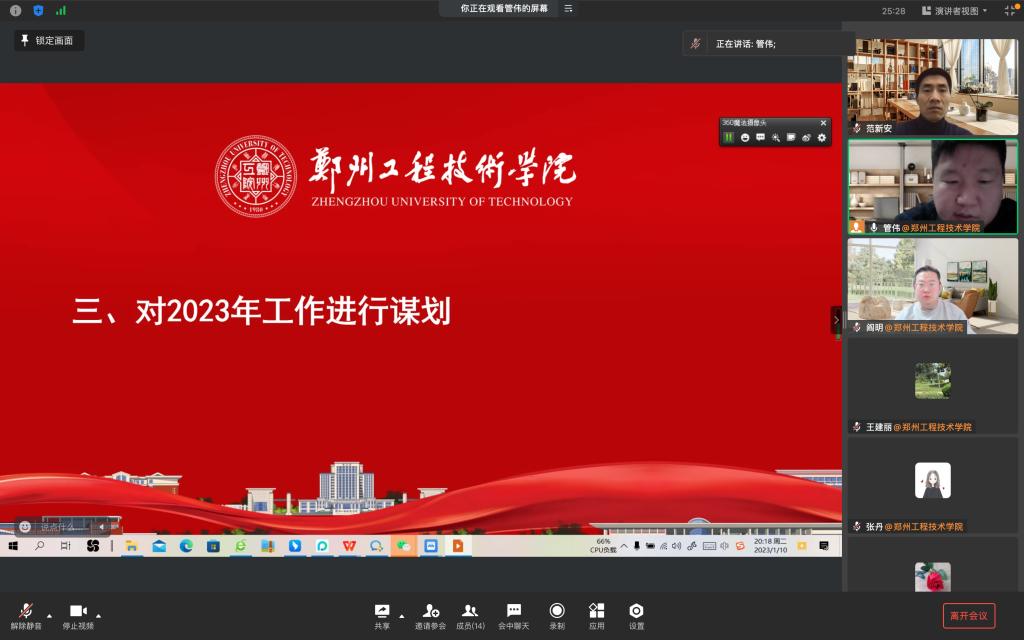Open green 360 browser icon in shared taskbar
The width and height of the screenshot is (1024, 640).
[240, 546]
